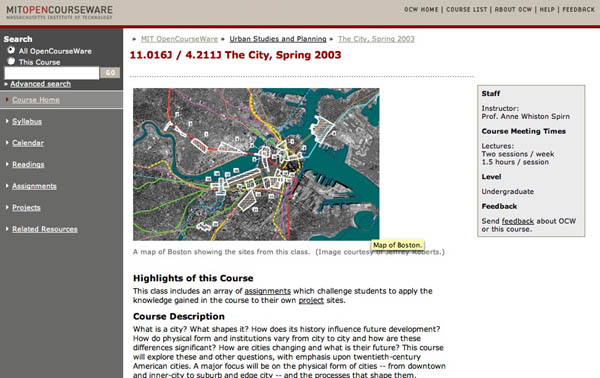Click the red arrow beside Course Home

[x=7, y=99]
